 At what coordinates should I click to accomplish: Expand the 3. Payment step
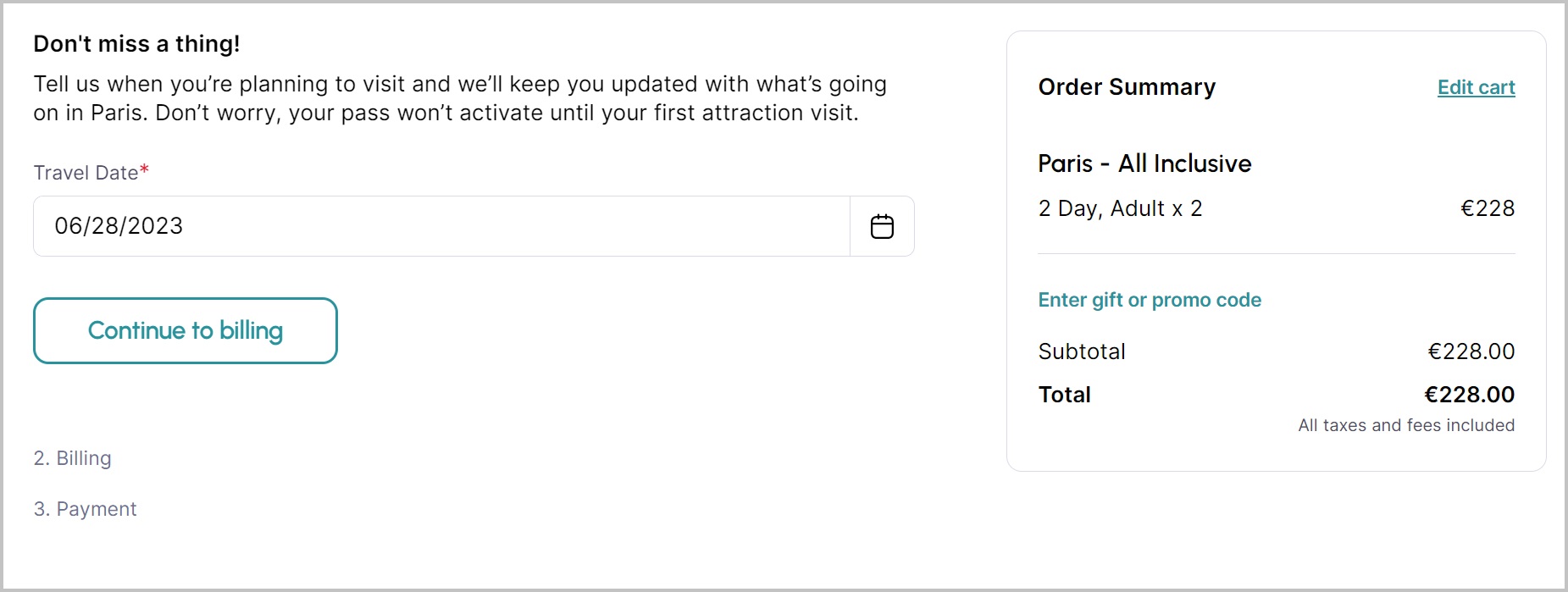point(86,509)
